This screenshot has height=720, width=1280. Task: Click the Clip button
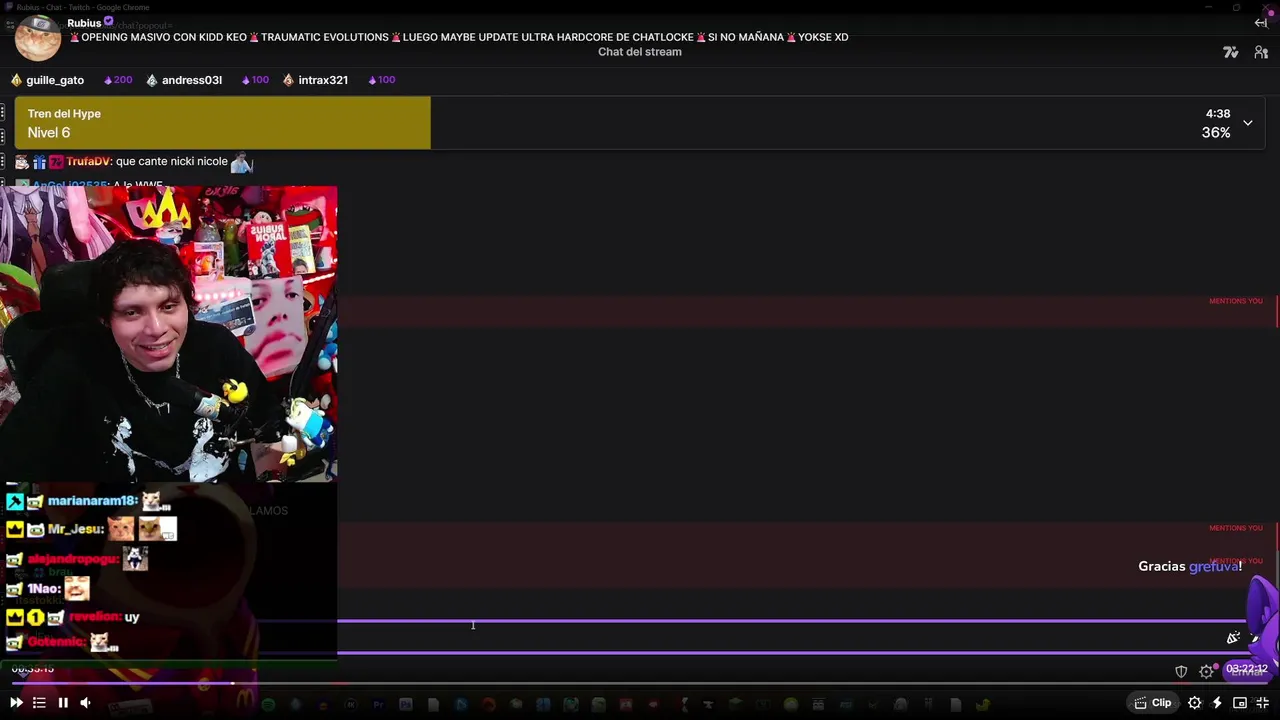[1153, 703]
